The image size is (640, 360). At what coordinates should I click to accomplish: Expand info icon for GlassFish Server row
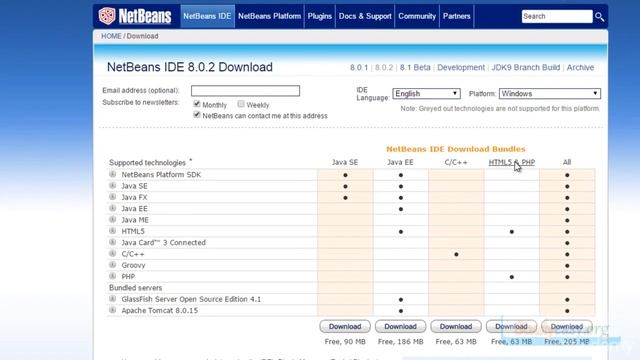click(x=113, y=299)
